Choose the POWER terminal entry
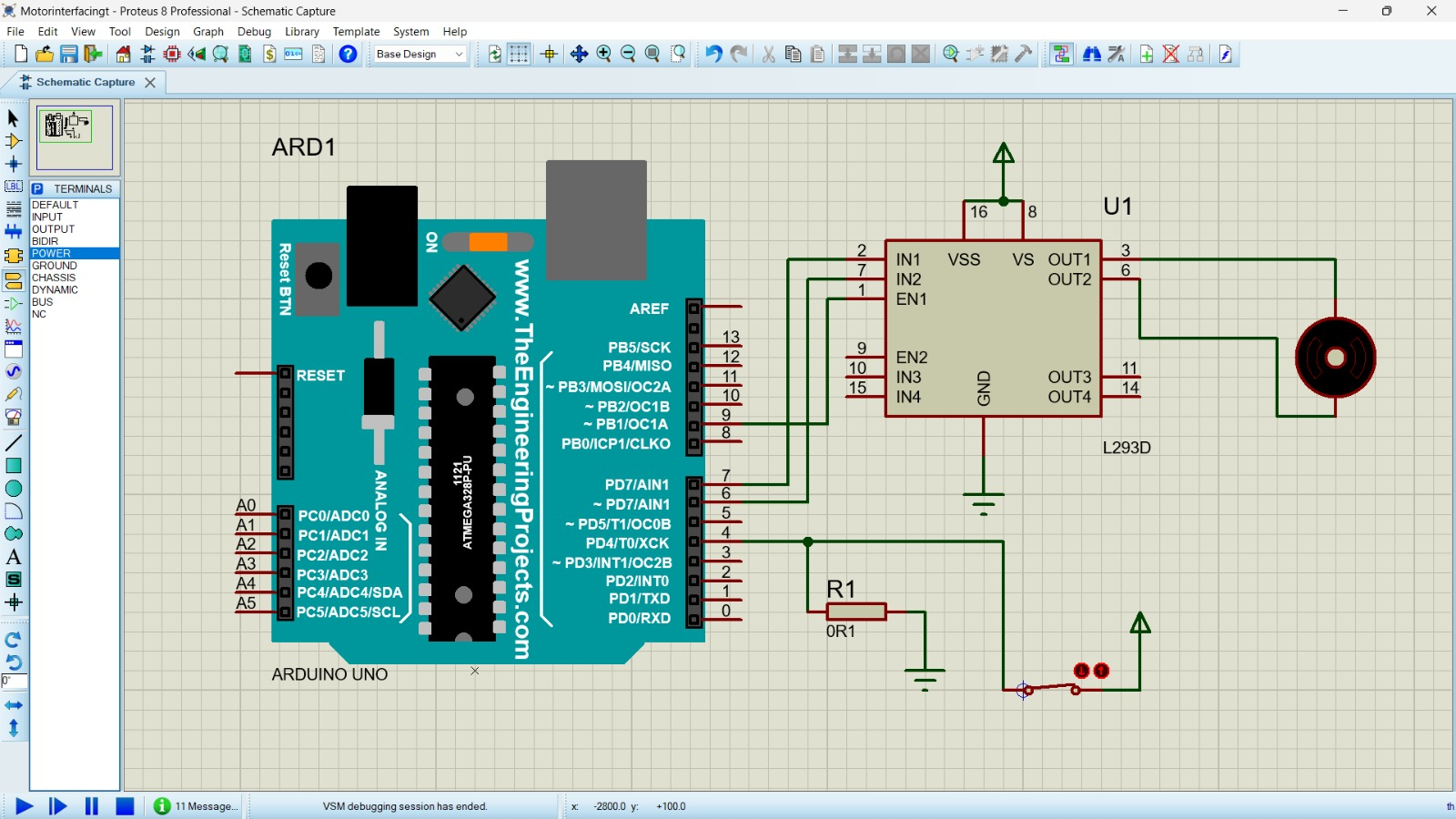 point(51,254)
